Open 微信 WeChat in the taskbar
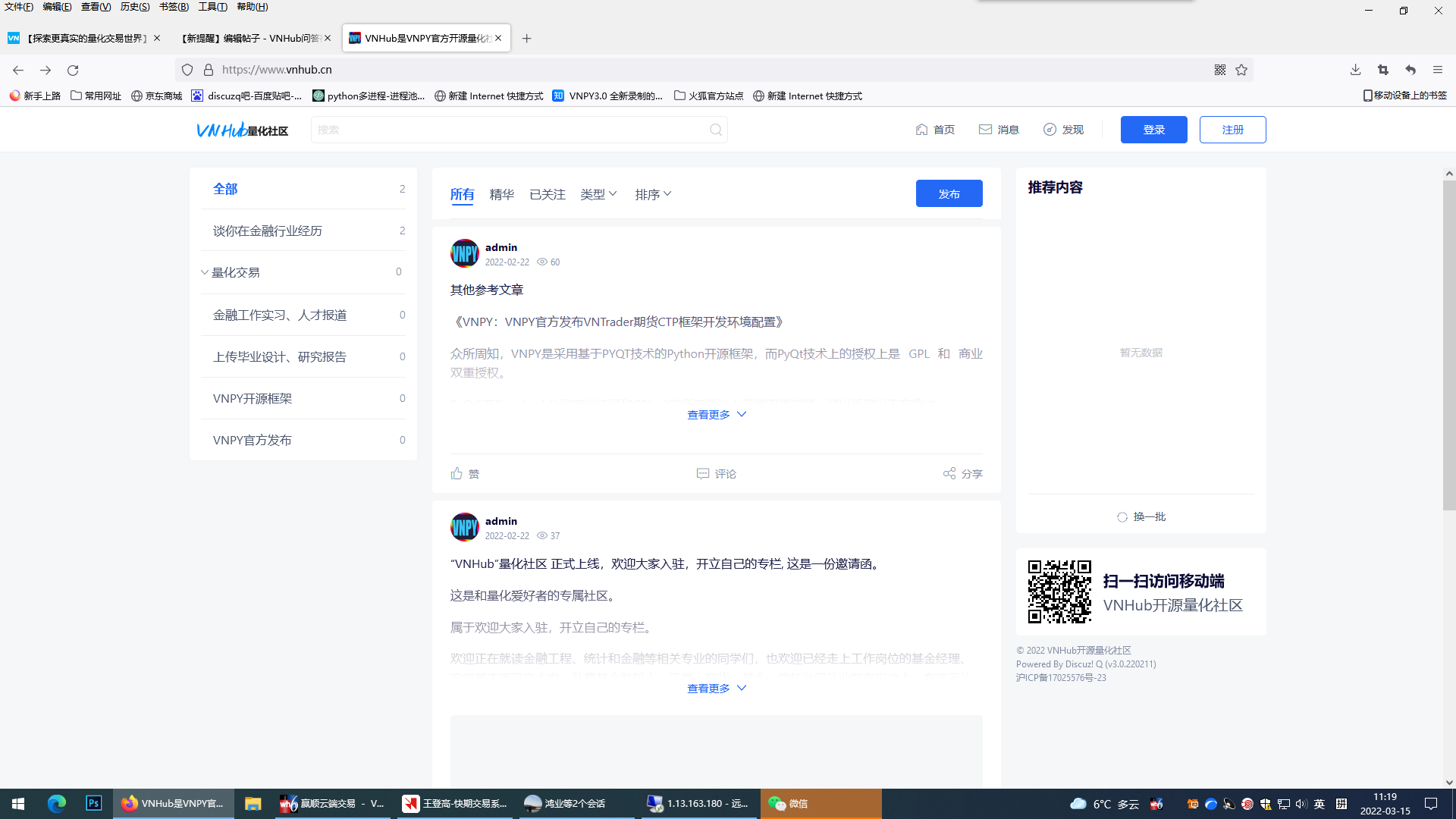 point(821,803)
